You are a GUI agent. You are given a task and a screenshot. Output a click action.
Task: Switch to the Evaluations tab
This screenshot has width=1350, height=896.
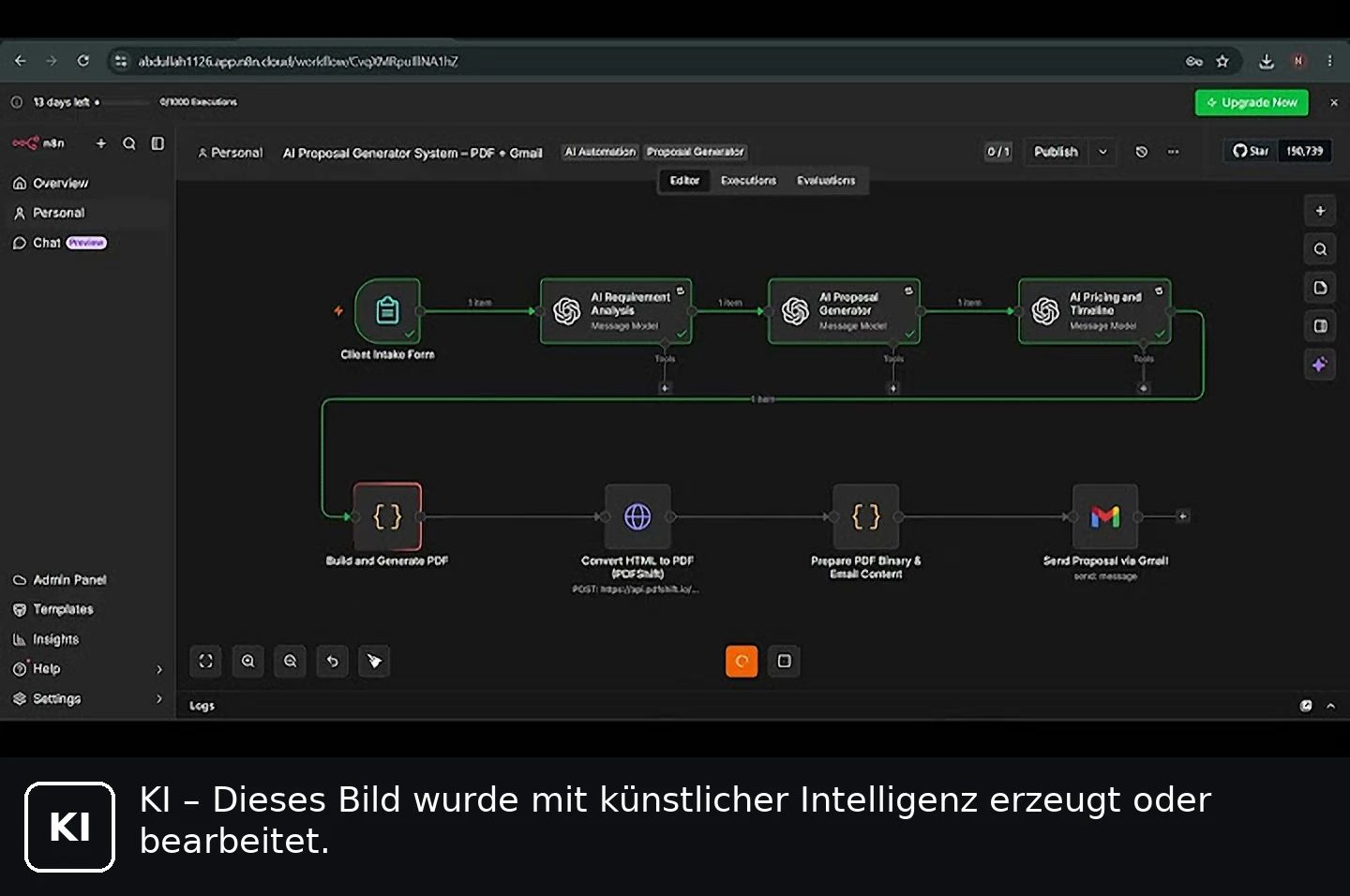[826, 180]
